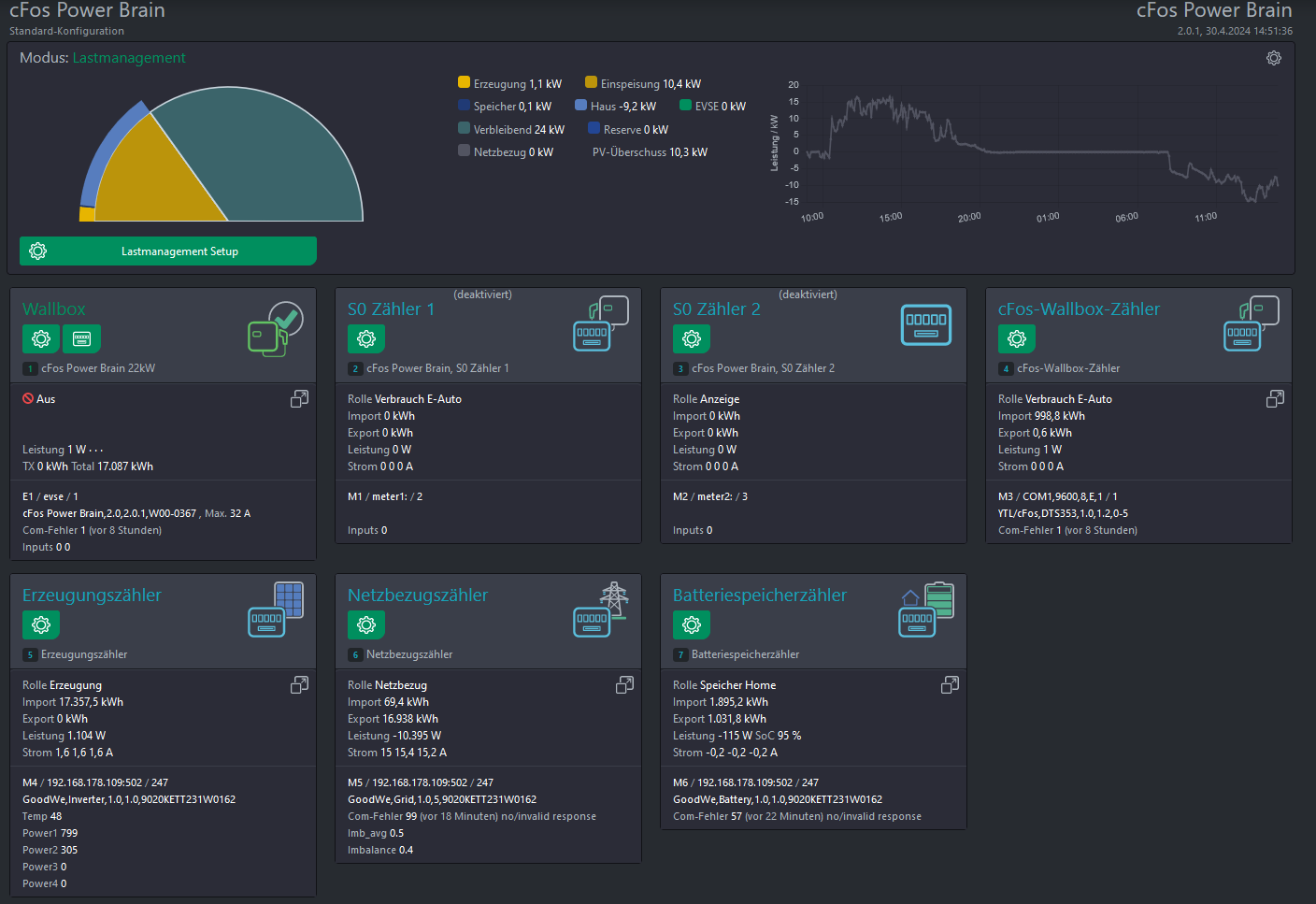The width and height of the screenshot is (1316, 904).
Task: Open S0 Zähler 2 gear settings
Action: click(692, 338)
